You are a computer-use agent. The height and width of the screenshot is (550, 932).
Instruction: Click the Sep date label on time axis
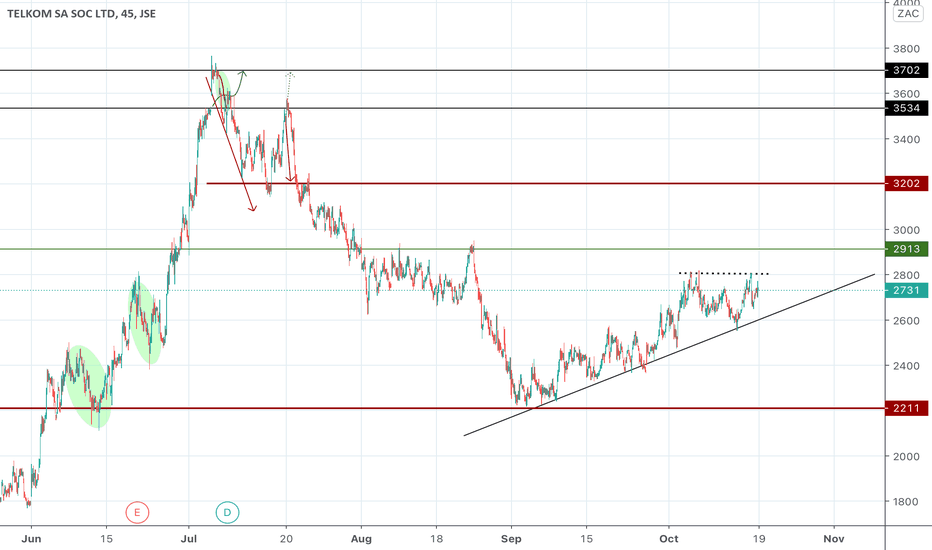(511, 539)
